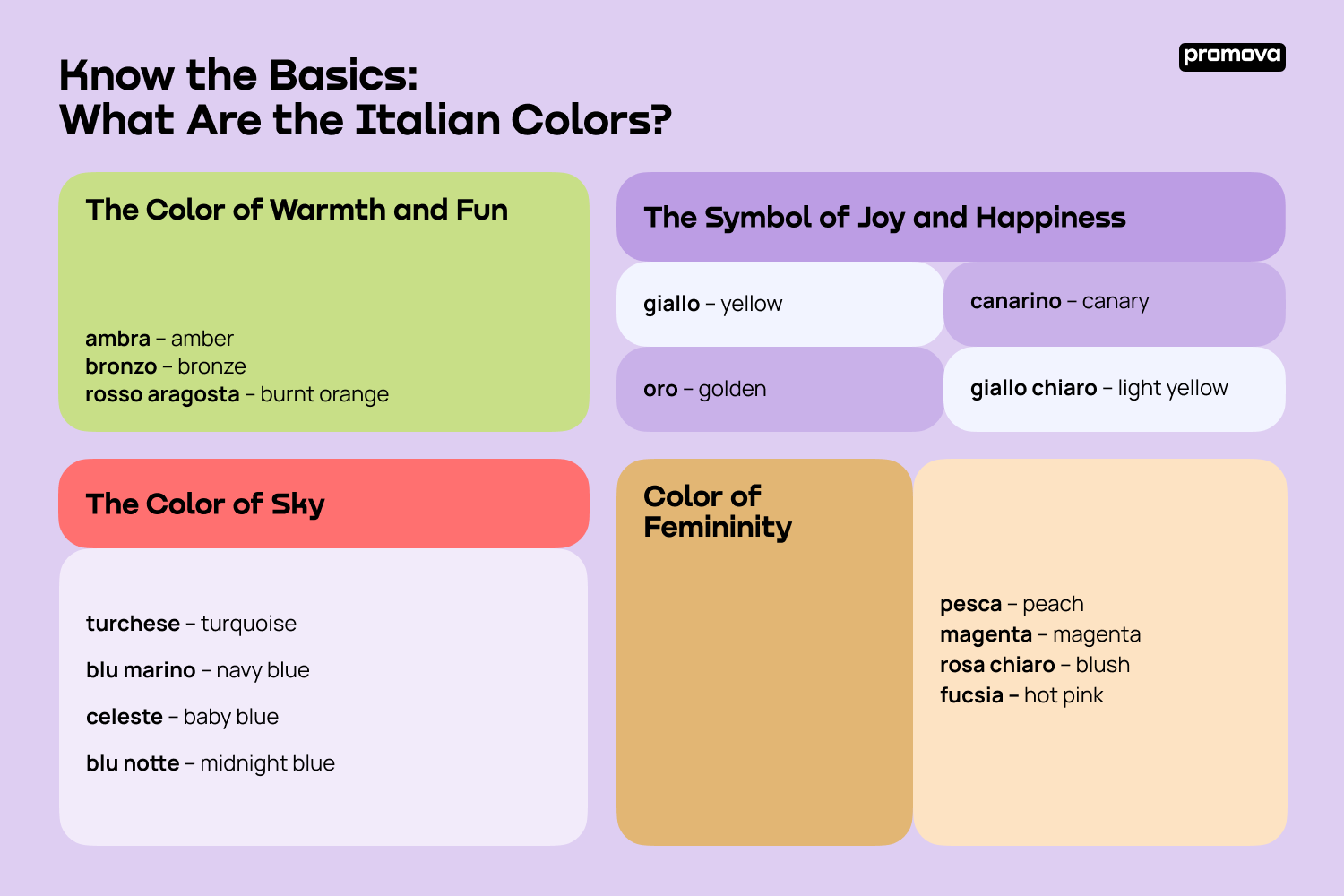Click the line 'blu marino – navy blue'

(x=198, y=670)
